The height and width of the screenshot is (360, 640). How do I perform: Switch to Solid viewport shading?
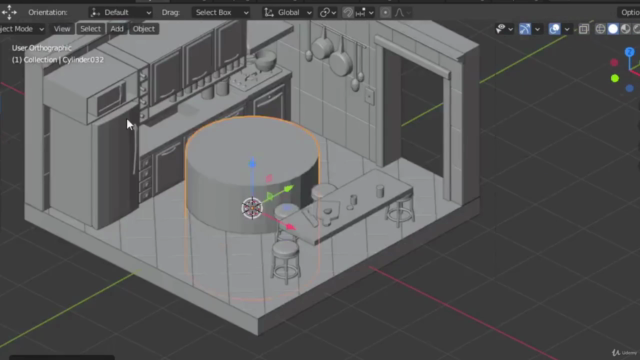pos(613,29)
